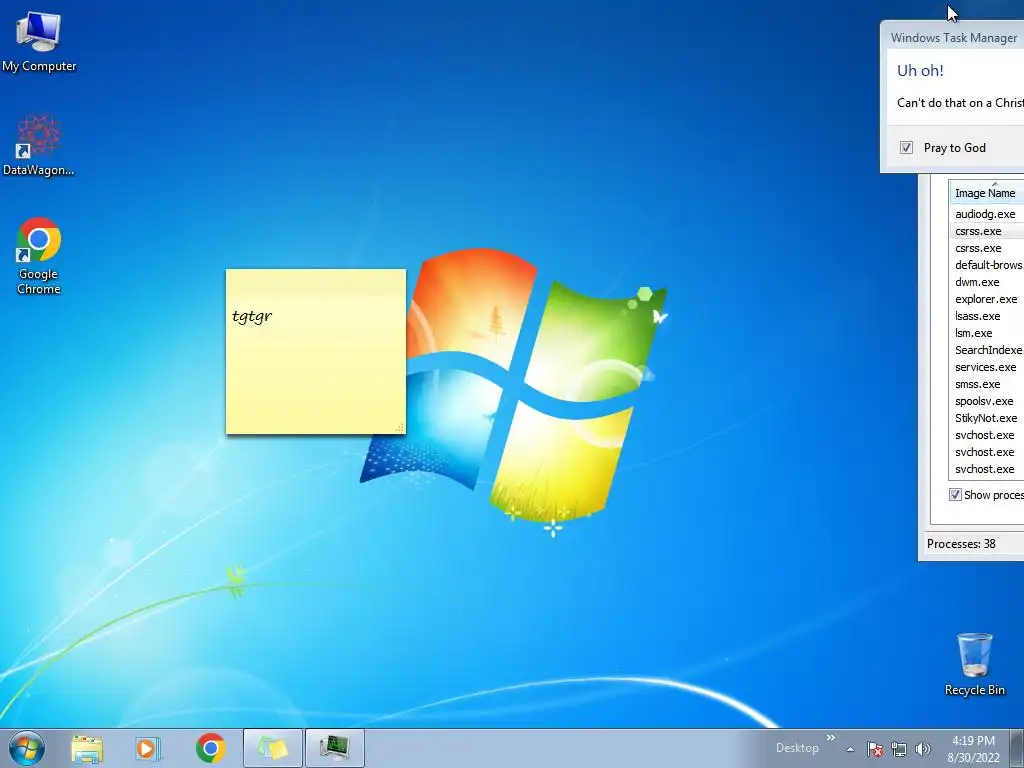Select explorer.exe in the process list
Viewport: 1024px width, 768px height.
click(986, 299)
